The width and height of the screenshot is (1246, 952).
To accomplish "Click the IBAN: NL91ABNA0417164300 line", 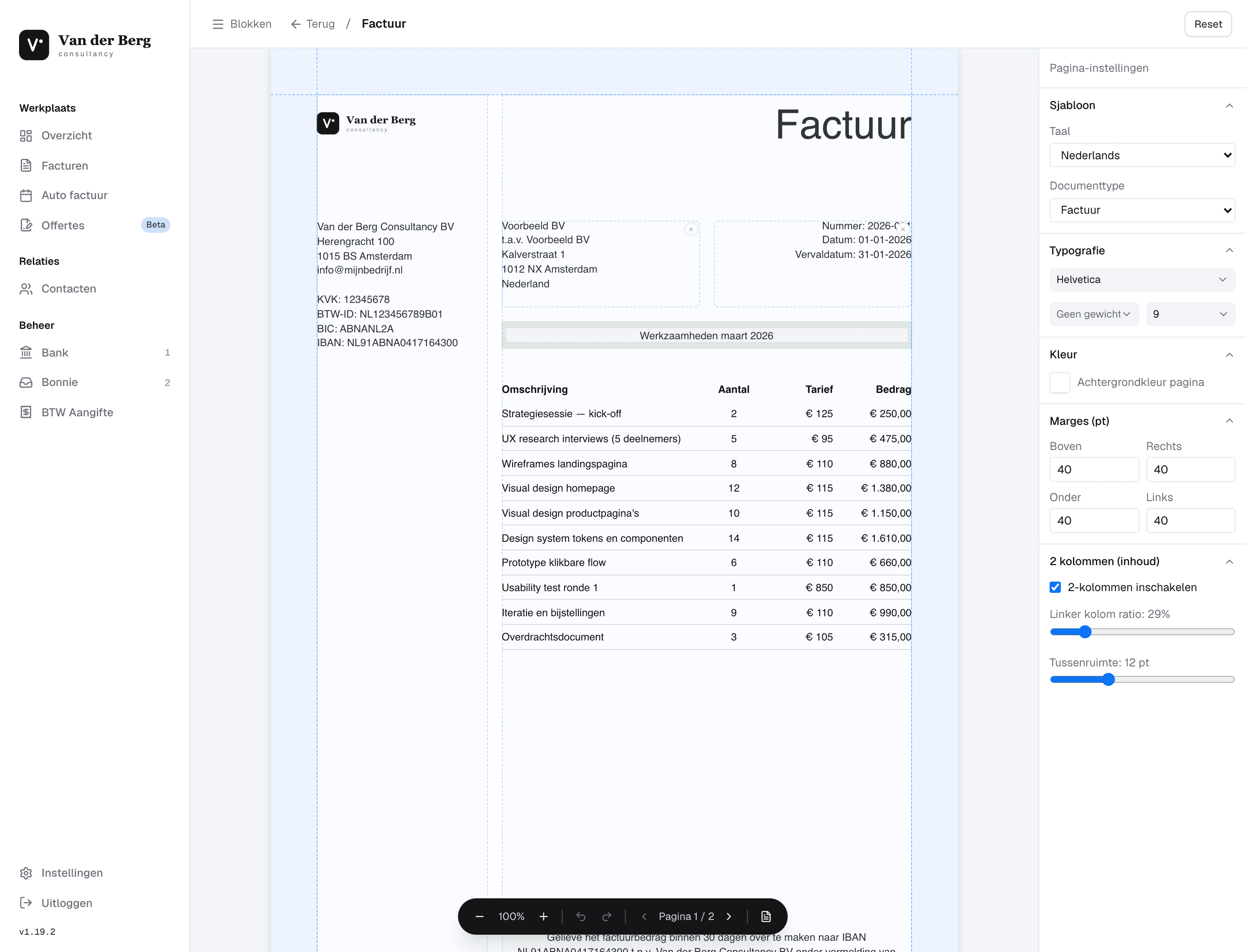I will (387, 343).
